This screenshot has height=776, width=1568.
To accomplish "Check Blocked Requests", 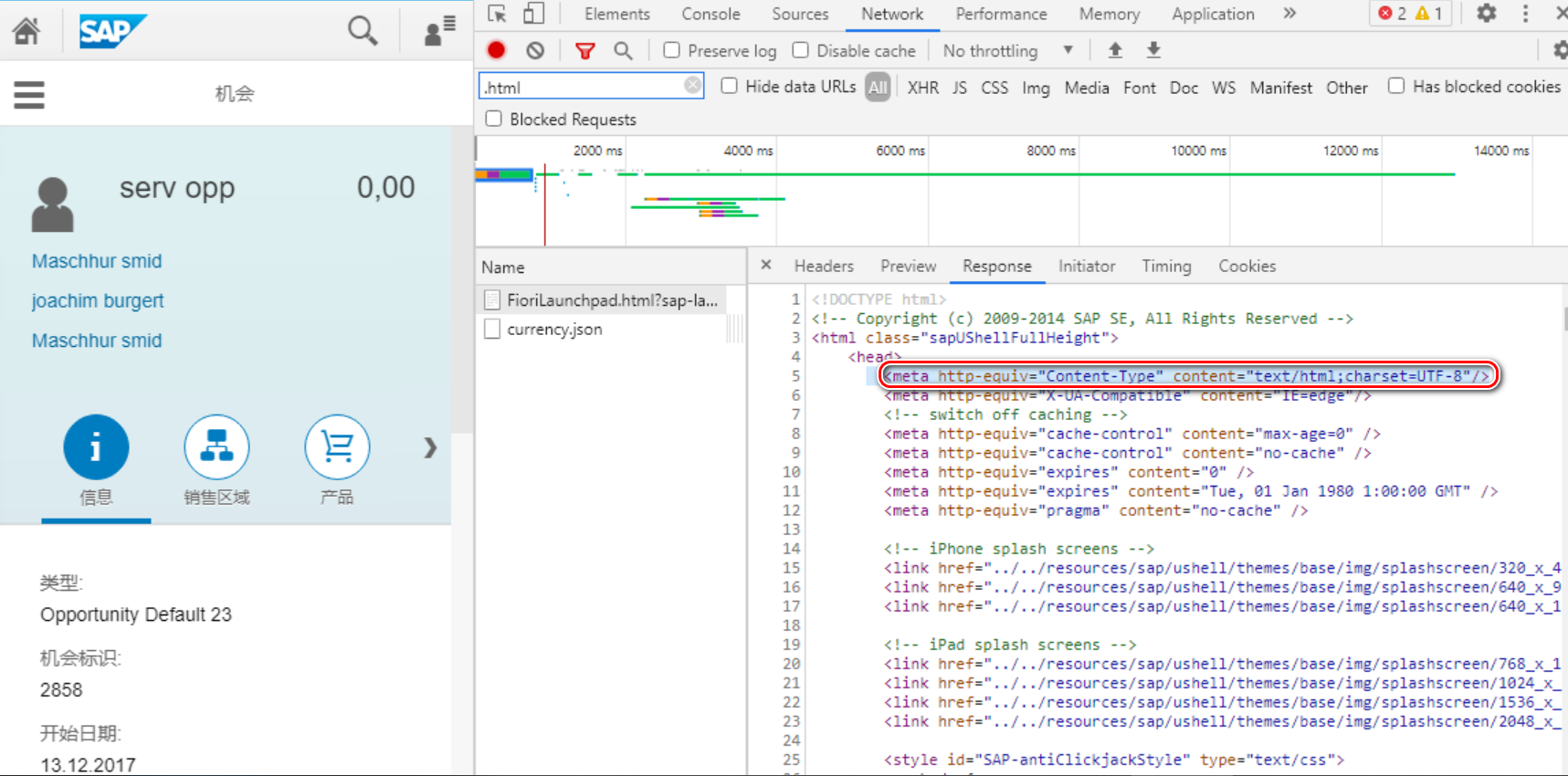I will (x=493, y=119).
